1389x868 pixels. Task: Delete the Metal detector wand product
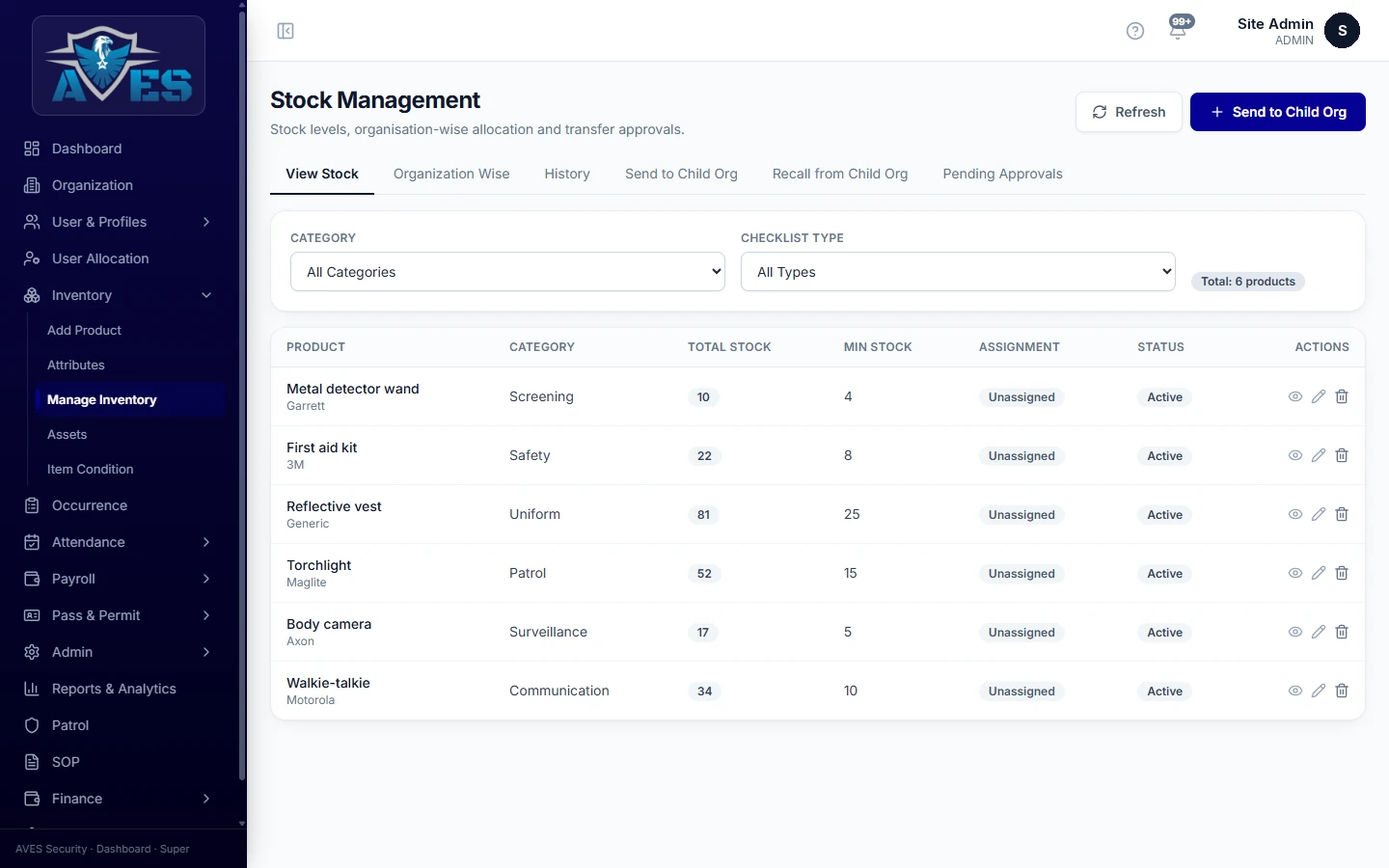tap(1342, 396)
